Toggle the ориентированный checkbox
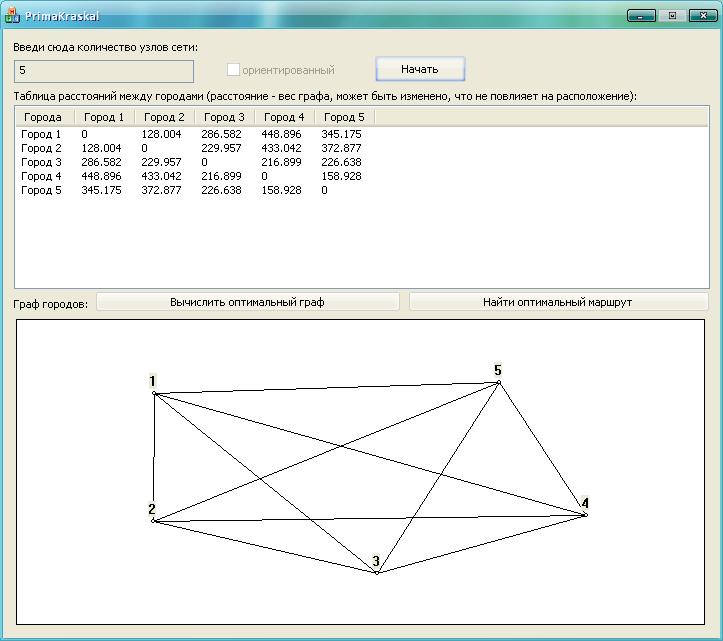 tap(233, 70)
